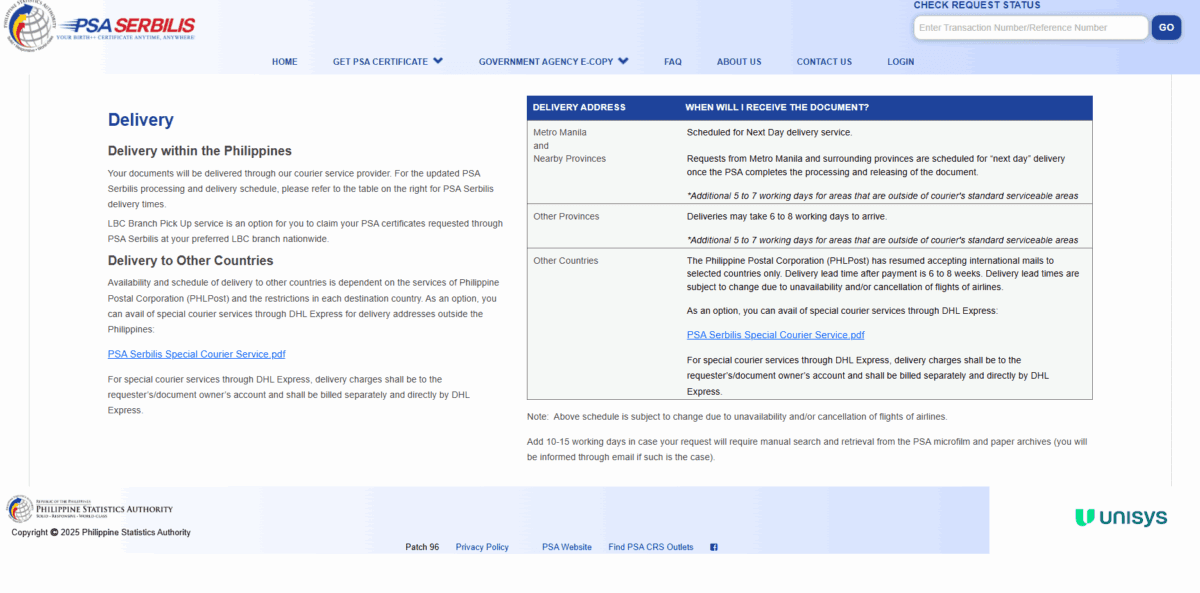Expand the Government Agency E-Copy dropdown
Viewport: 1200px width, 593px height.
click(553, 62)
